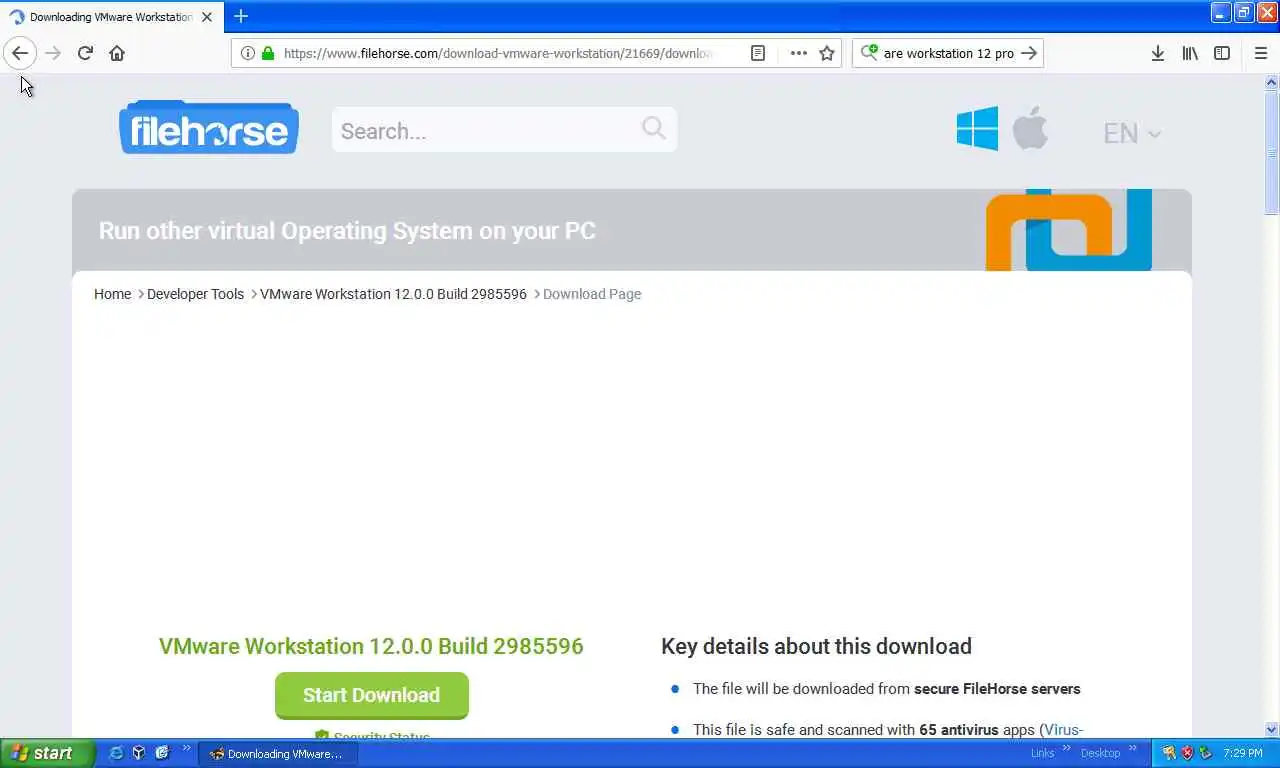1280x768 pixels.
Task: Submit search with the arrow button
Action: tap(1029, 53)
